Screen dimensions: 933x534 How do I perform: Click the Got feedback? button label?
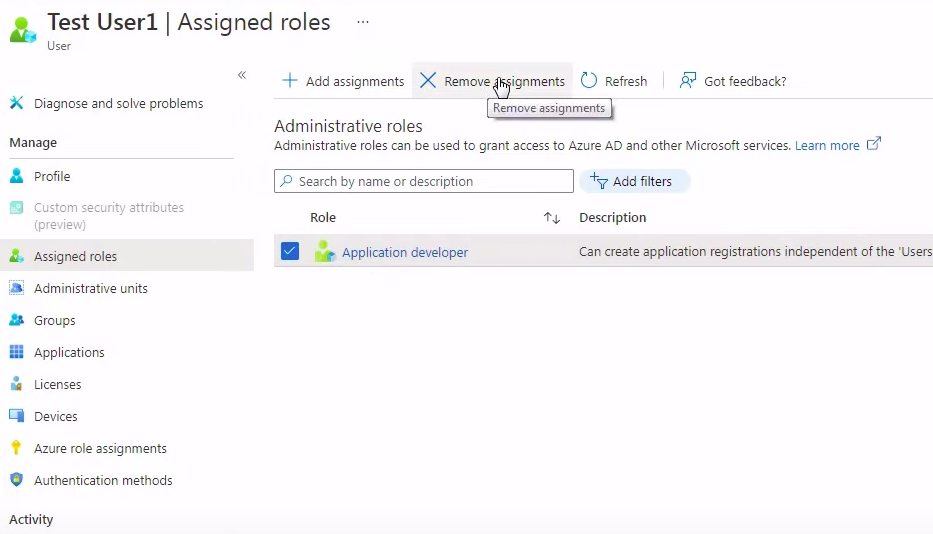tap(745, 81)
